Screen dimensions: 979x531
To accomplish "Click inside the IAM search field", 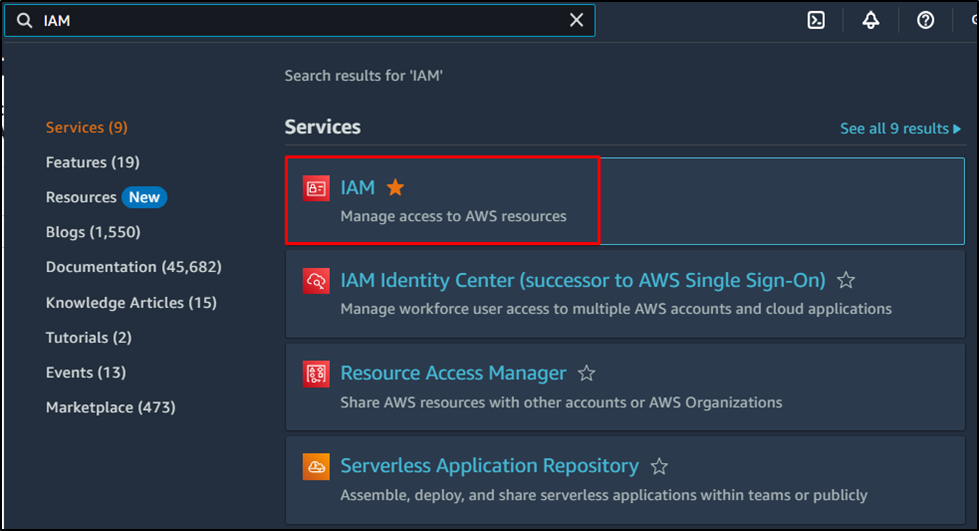I will click(300, 20).
